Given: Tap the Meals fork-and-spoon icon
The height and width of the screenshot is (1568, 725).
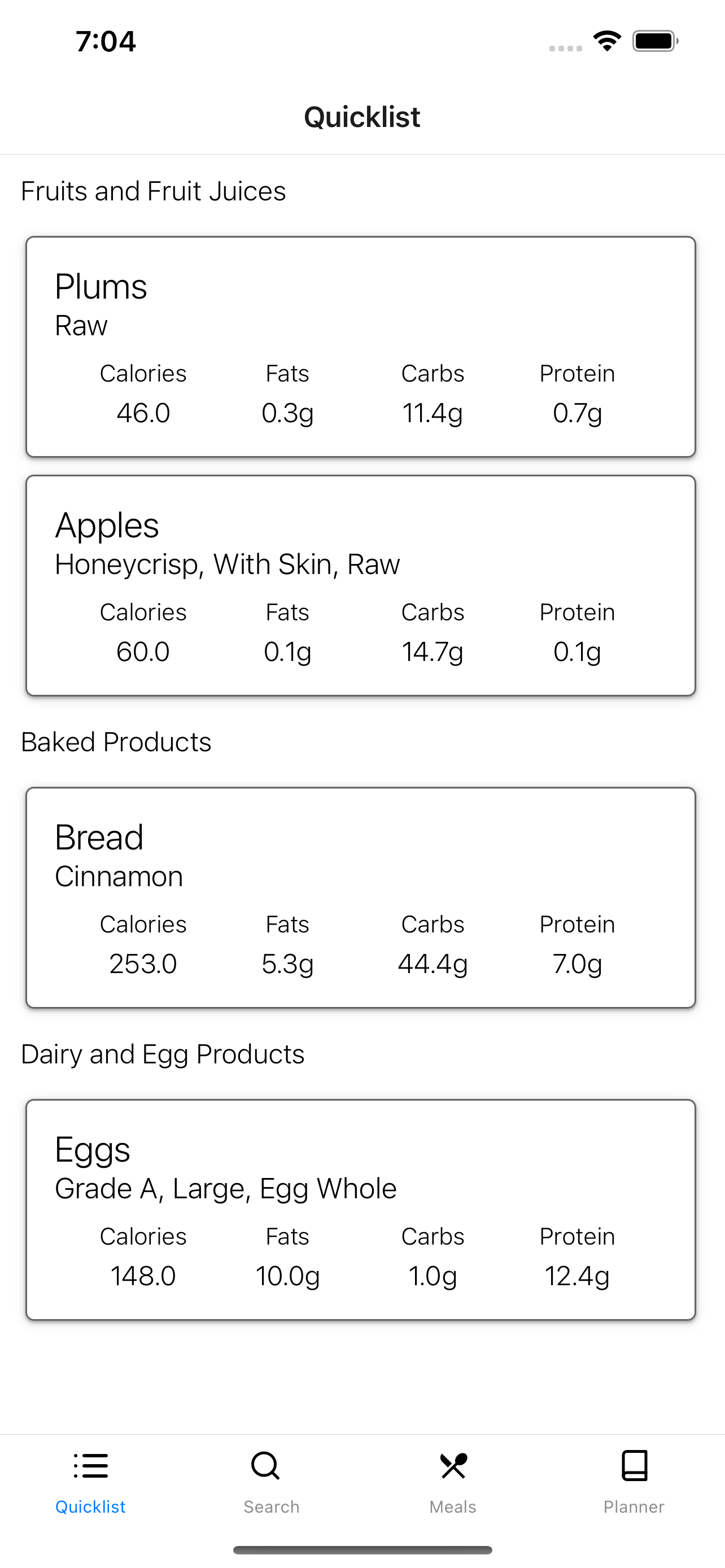Looking at the screenshot, I should (x=453, y=1466).
